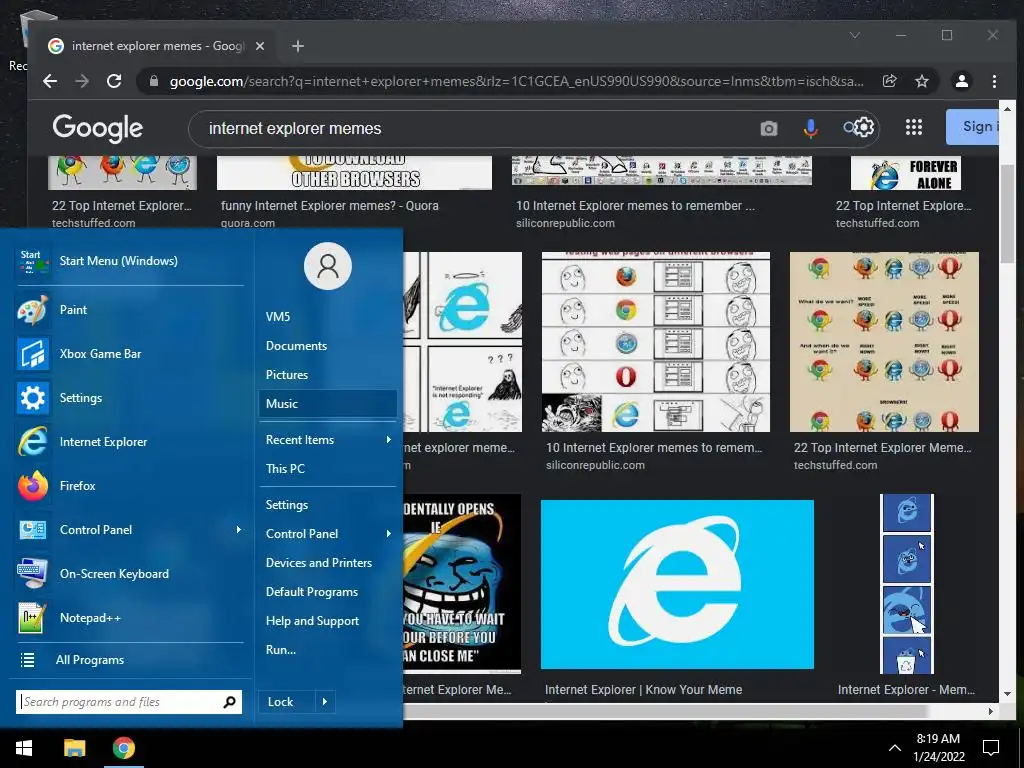The width and height of the screenshot is (1024, 768).
Task: Close the internet explorer memes tab
Action: click(260, 46)
